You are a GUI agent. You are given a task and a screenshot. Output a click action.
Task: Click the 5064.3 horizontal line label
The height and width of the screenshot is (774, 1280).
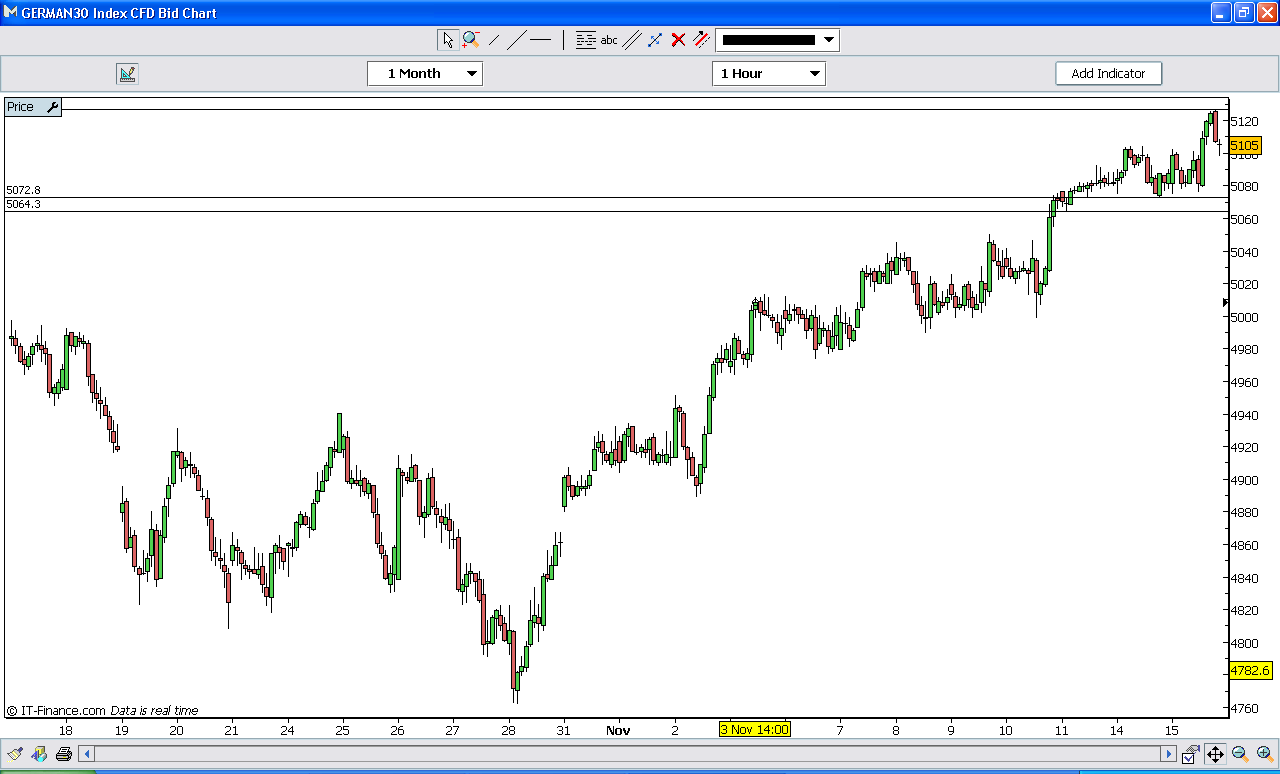pyautogui.click(x=23, y=204)
